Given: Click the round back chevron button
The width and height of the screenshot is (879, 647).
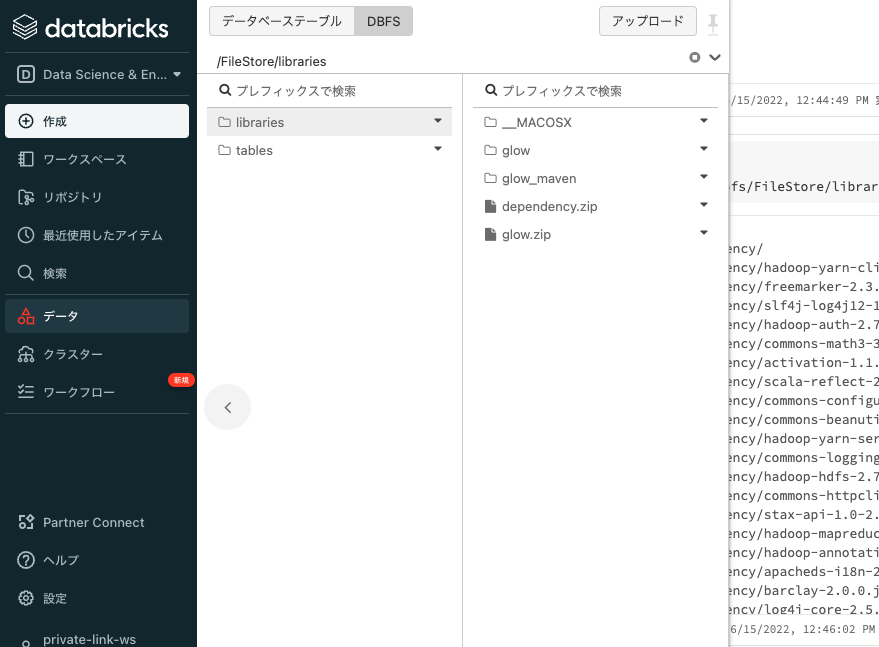Looking at the screenshot, I should 228,407.
